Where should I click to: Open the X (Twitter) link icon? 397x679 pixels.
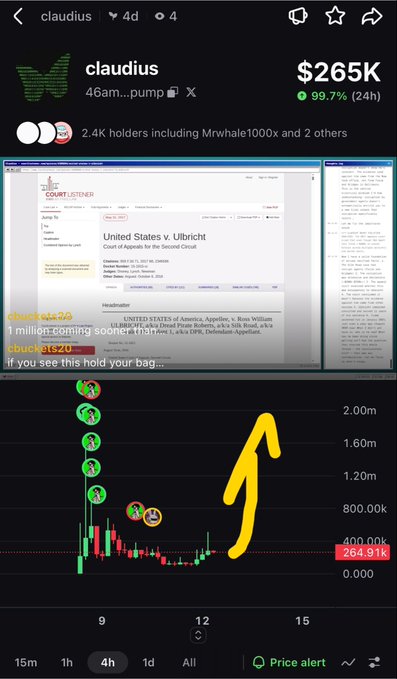click(x=191, y=92)
